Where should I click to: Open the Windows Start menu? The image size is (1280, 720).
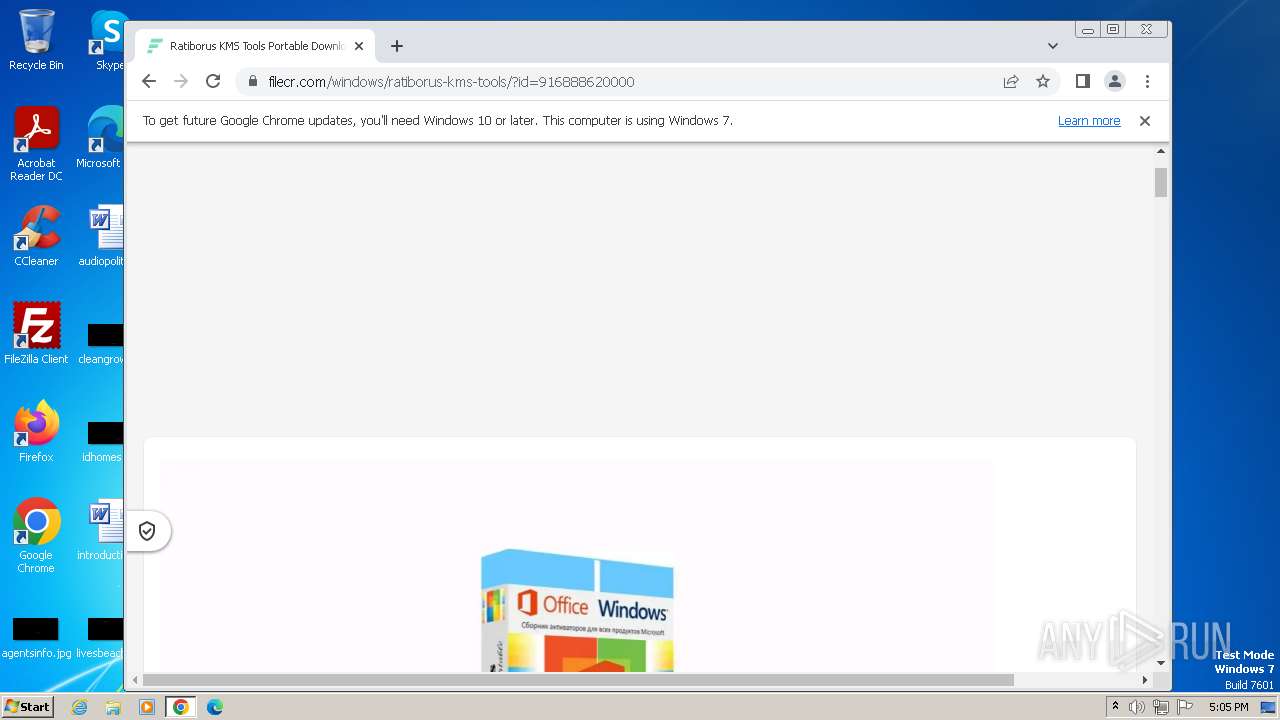click(x=28, y=707)
